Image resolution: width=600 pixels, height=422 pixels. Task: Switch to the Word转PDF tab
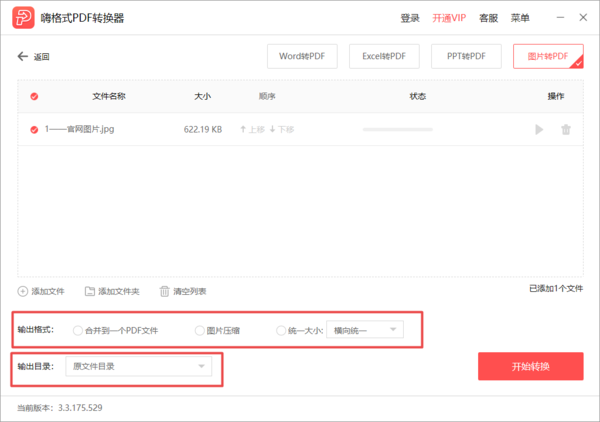(x=302, y=56)
